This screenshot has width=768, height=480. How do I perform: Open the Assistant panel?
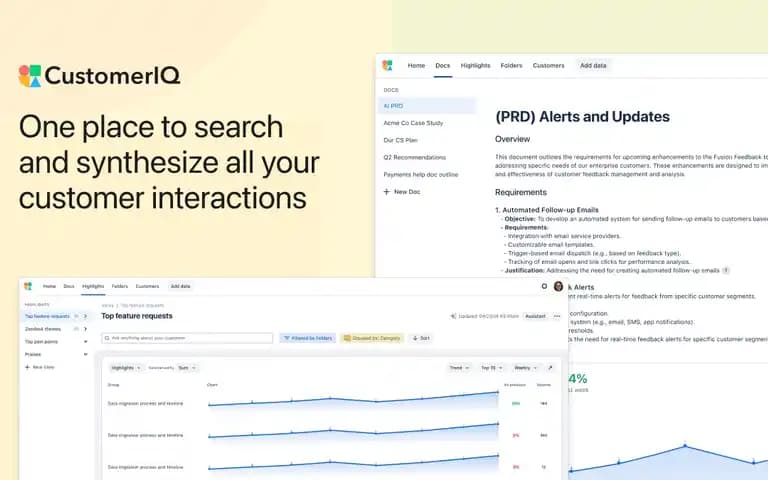[x=535, y=316]
